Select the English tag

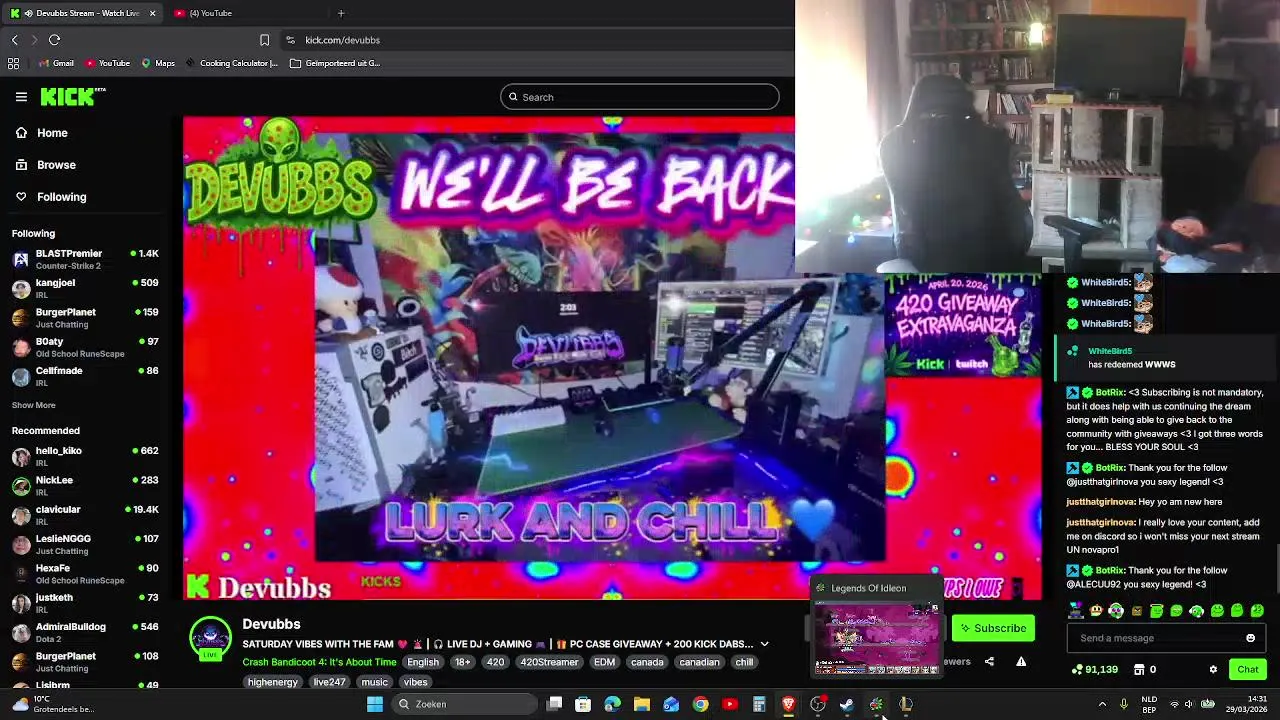(x=423, y=662)
